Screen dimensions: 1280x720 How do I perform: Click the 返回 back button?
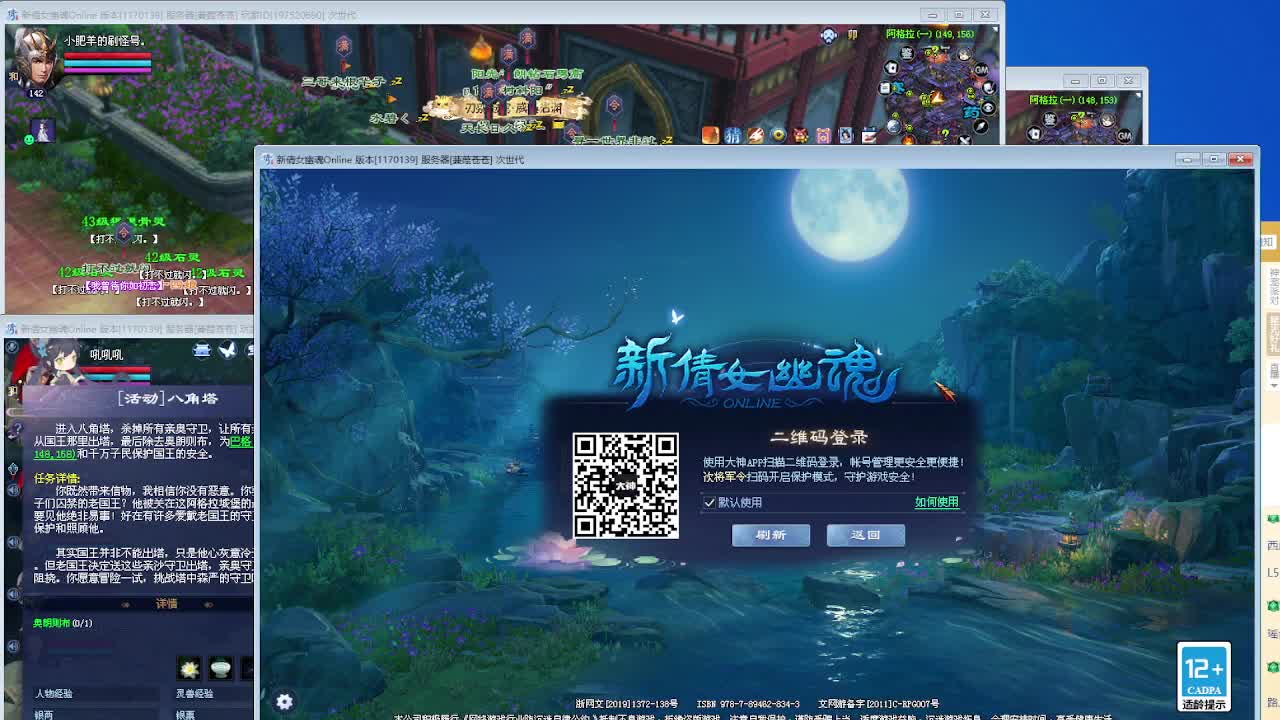tap(866, 535)
